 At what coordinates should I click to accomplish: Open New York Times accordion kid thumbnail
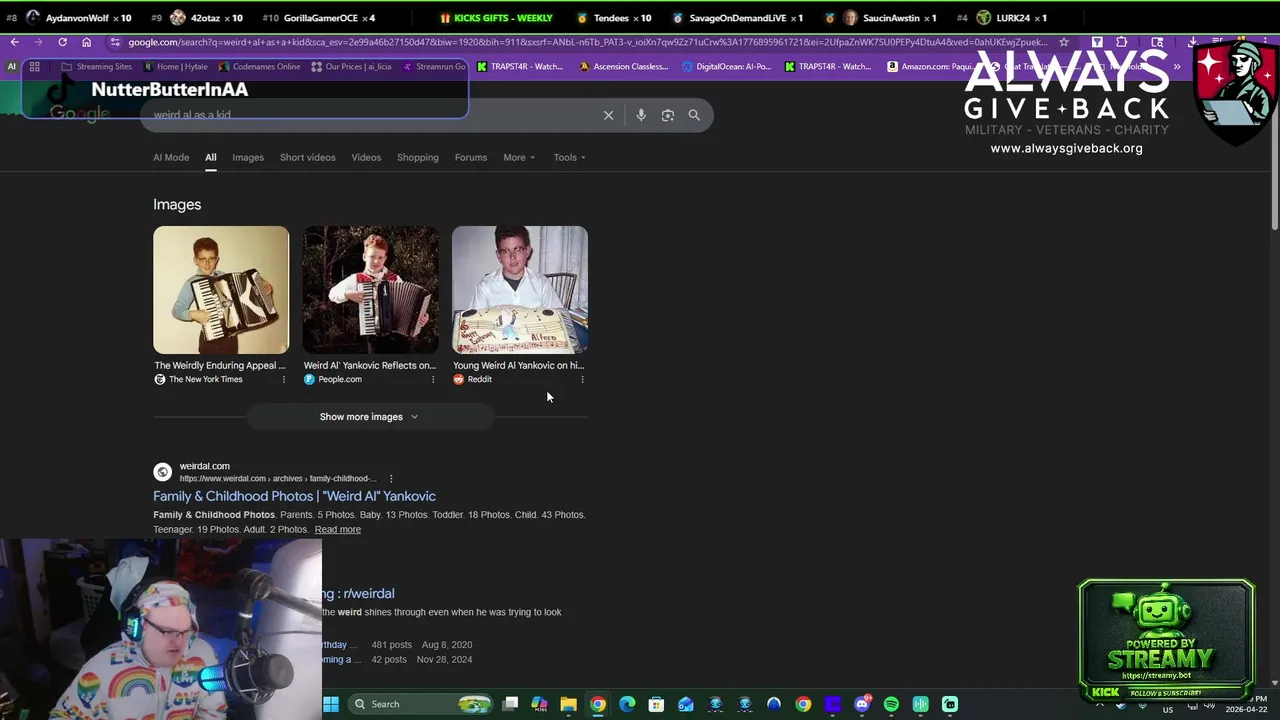(221, 290)
